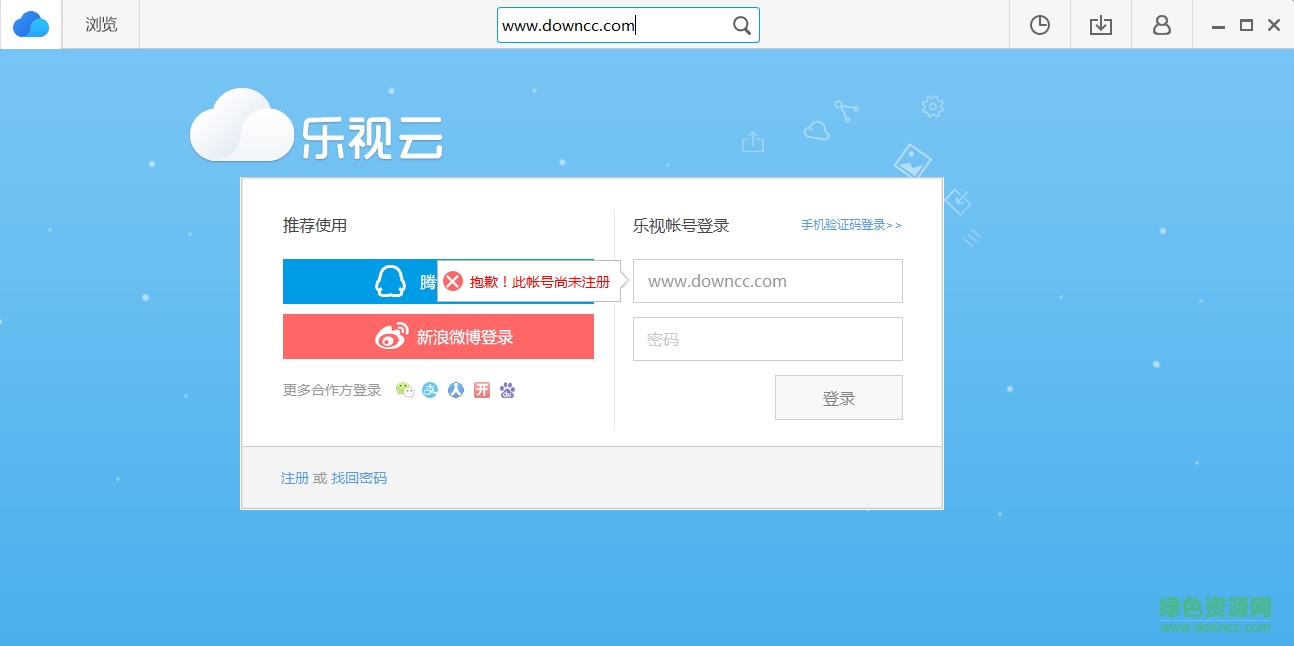Click the 新浪微博登录 button
The image size is (1294, 646).
[x=439, y=336]
